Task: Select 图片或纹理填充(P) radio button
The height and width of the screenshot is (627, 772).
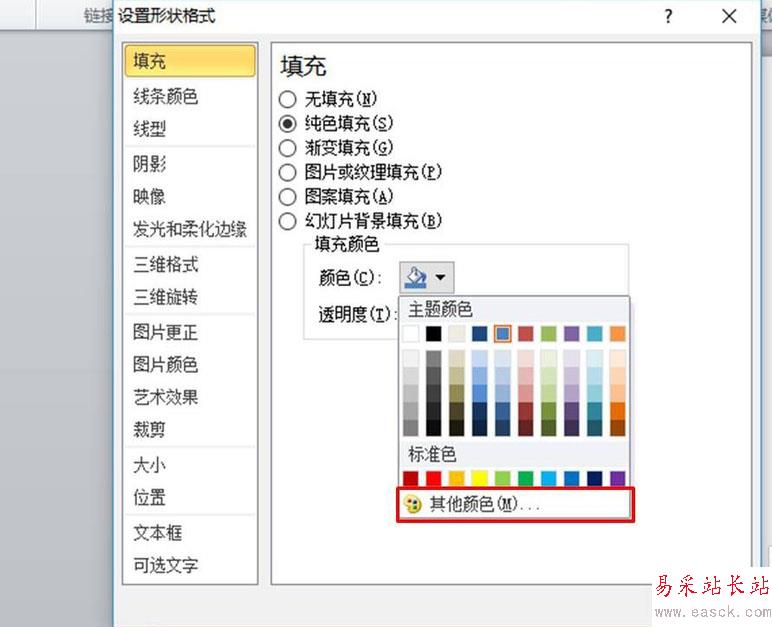Action: pos(288,172)
